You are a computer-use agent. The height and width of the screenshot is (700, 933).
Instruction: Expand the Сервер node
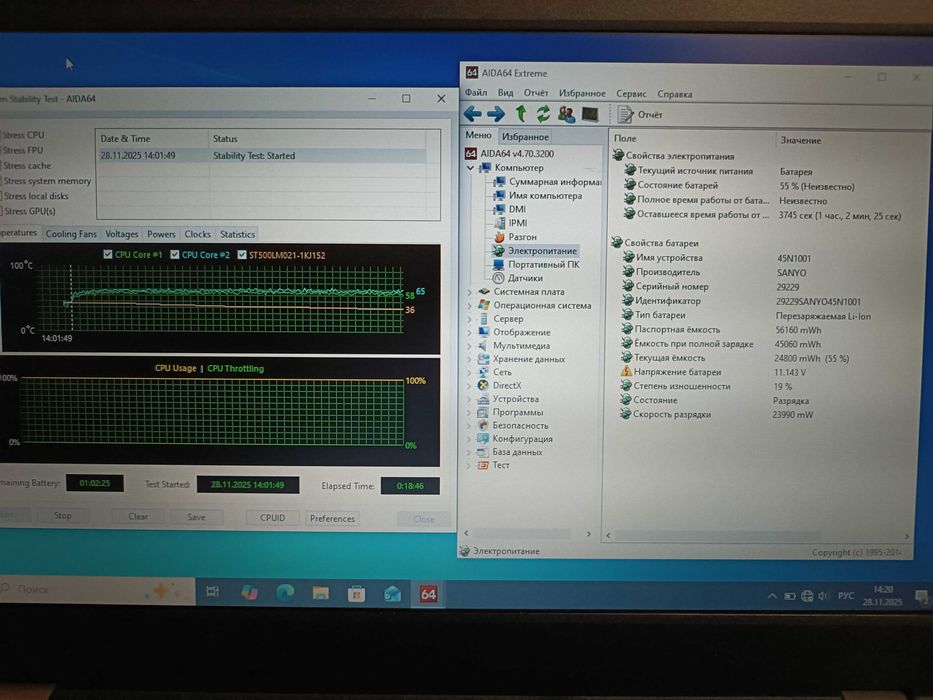tap(469, 319)
